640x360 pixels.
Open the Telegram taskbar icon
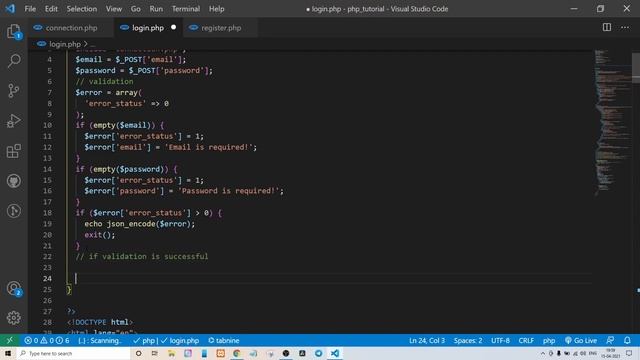[318, 353]
